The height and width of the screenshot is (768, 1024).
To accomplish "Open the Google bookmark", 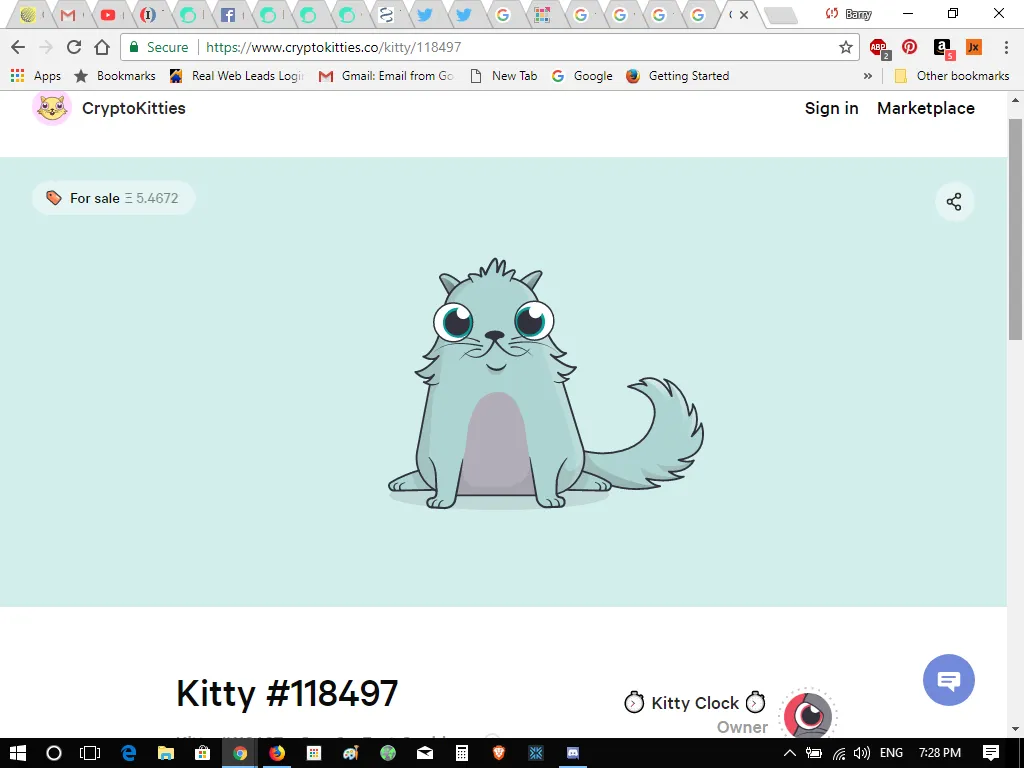I will 583,76.
